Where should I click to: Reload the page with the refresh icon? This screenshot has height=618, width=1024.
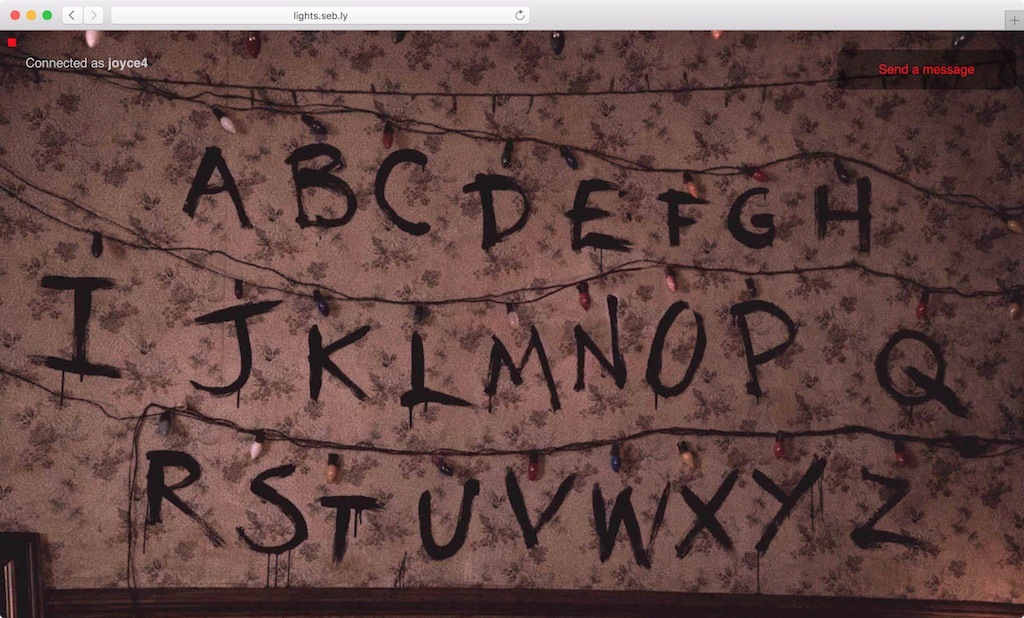pyautogui.click(x=519, y=15)
